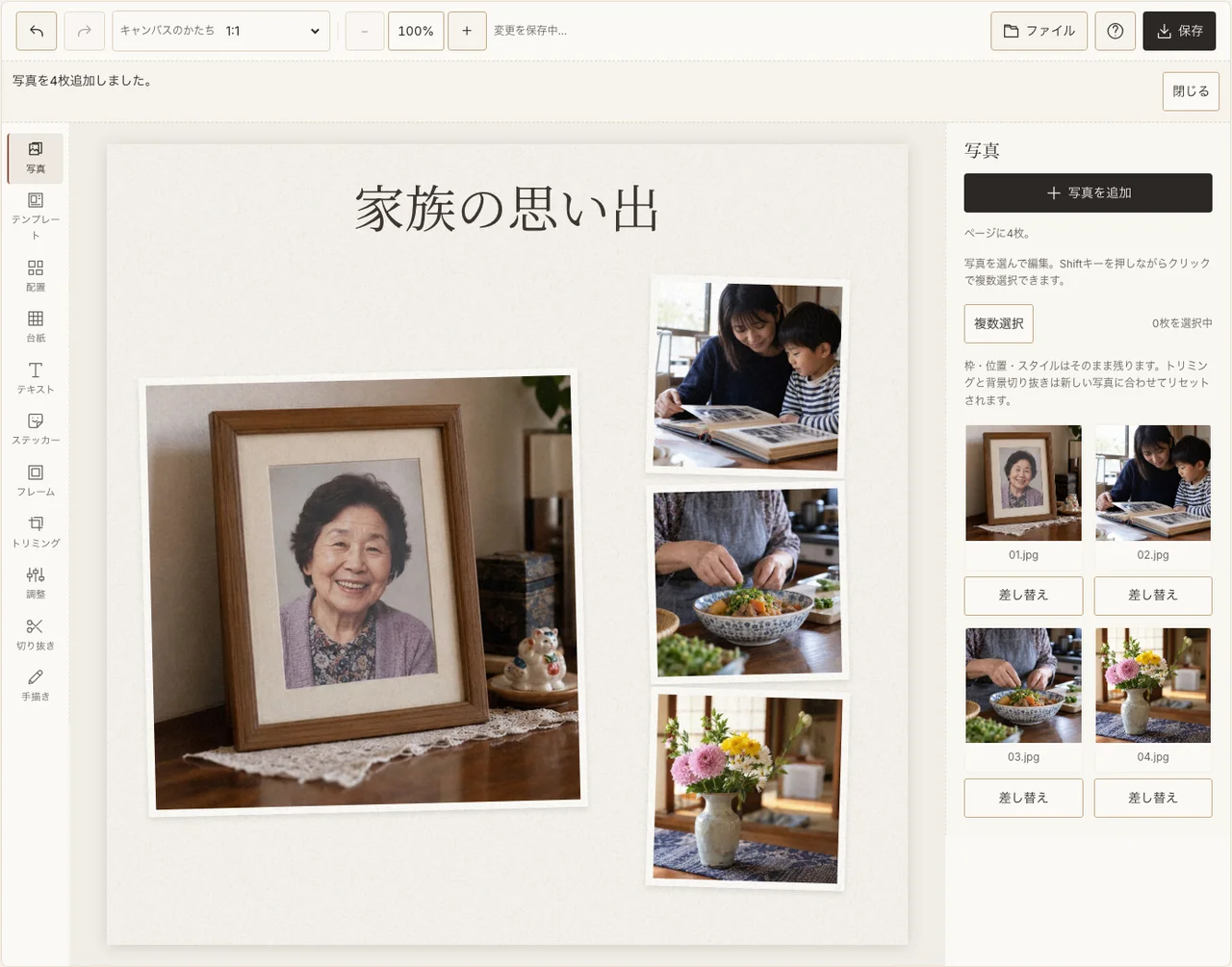The height and width of the screenshot is (967, 1232).
Task: Select the トリミング crop tool
Action: 36,531
